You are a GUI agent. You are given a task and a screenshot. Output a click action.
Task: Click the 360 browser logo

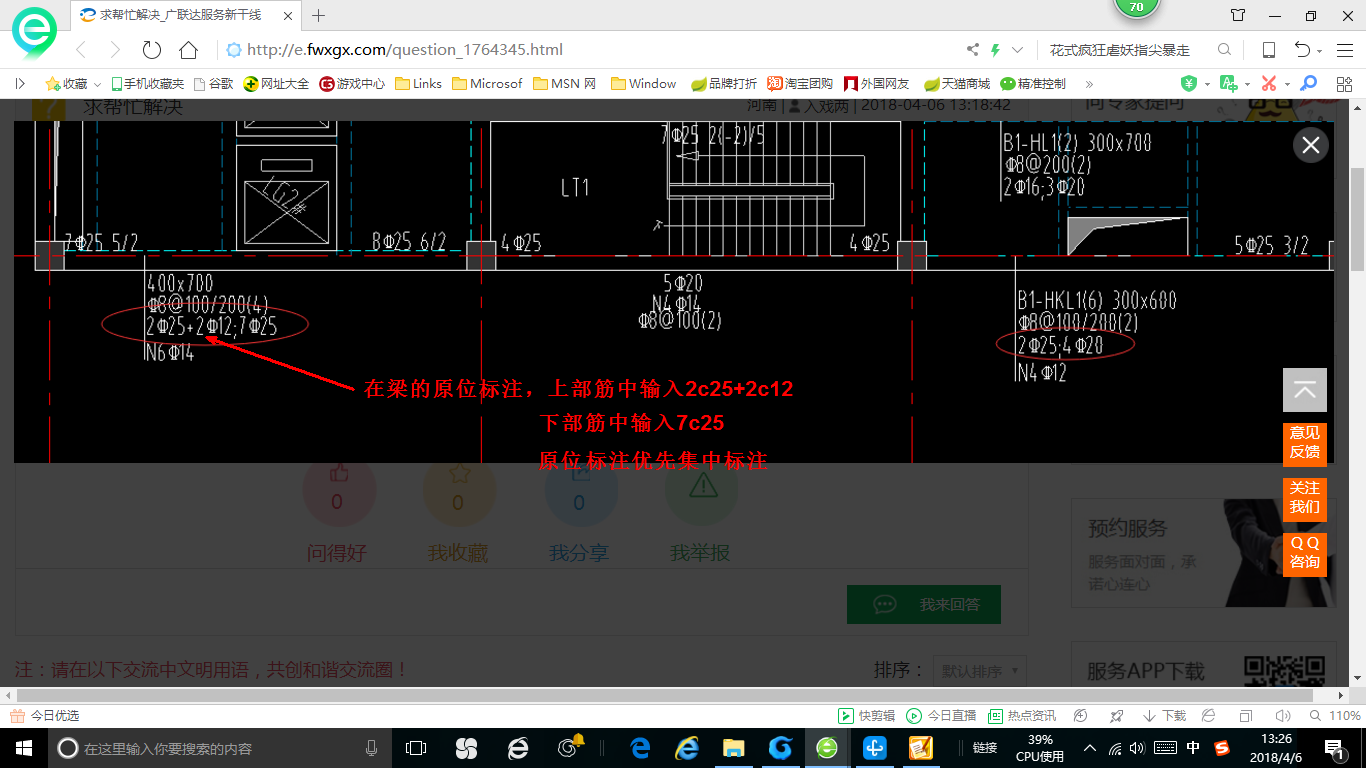point(36,32)
